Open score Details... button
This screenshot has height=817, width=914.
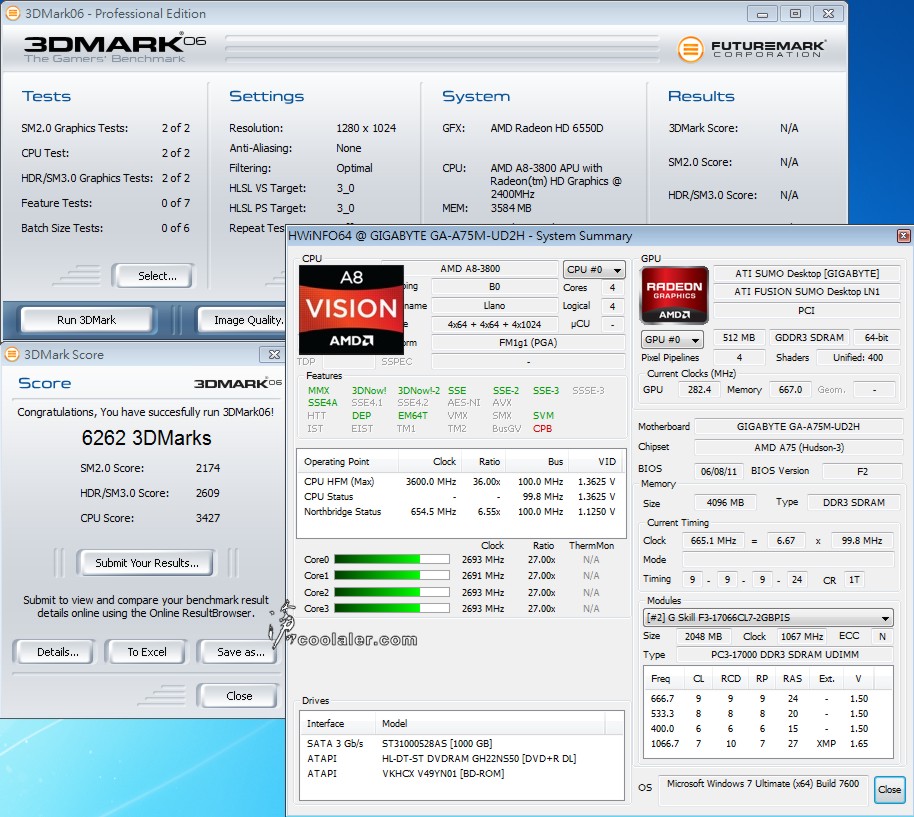[57, 652]
